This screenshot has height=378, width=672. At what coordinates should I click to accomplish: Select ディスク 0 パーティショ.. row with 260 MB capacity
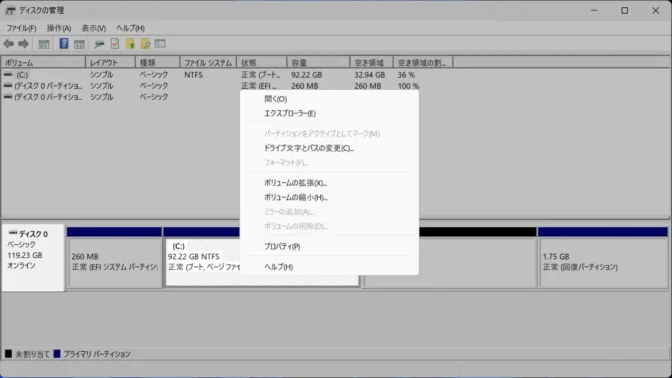point(48,86)
